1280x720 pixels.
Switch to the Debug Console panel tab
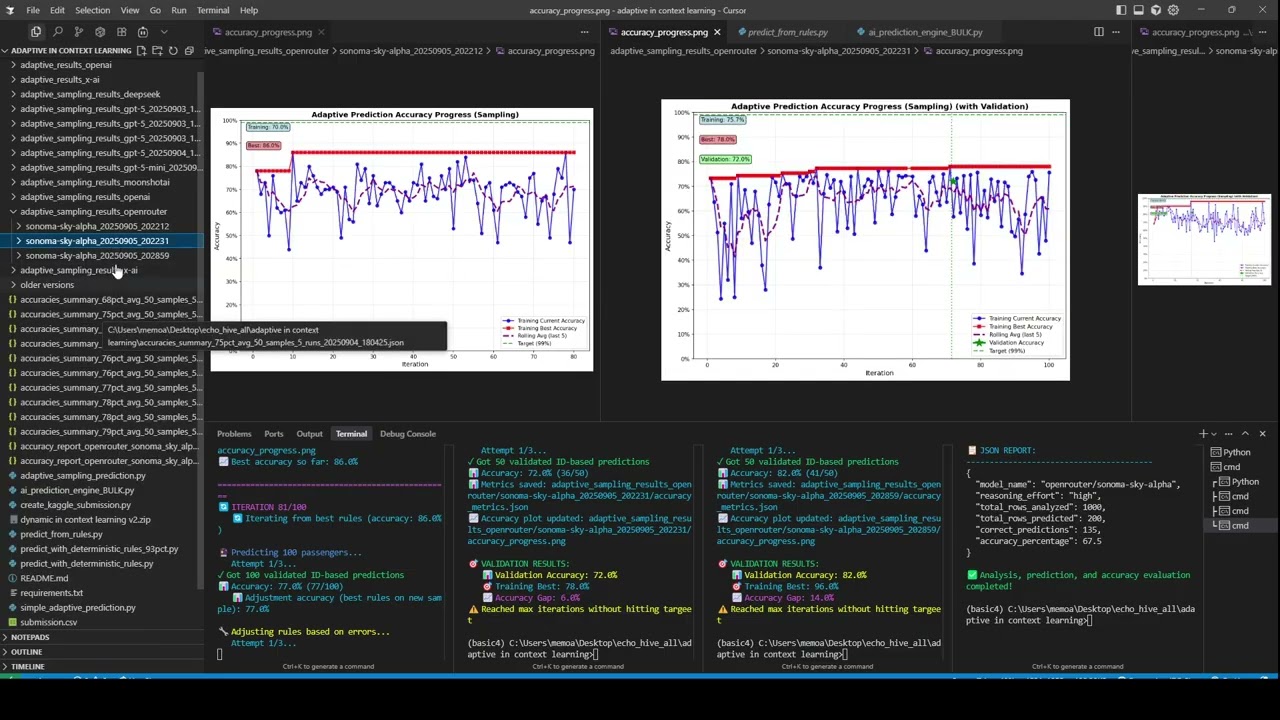click(x=407, y=434)
